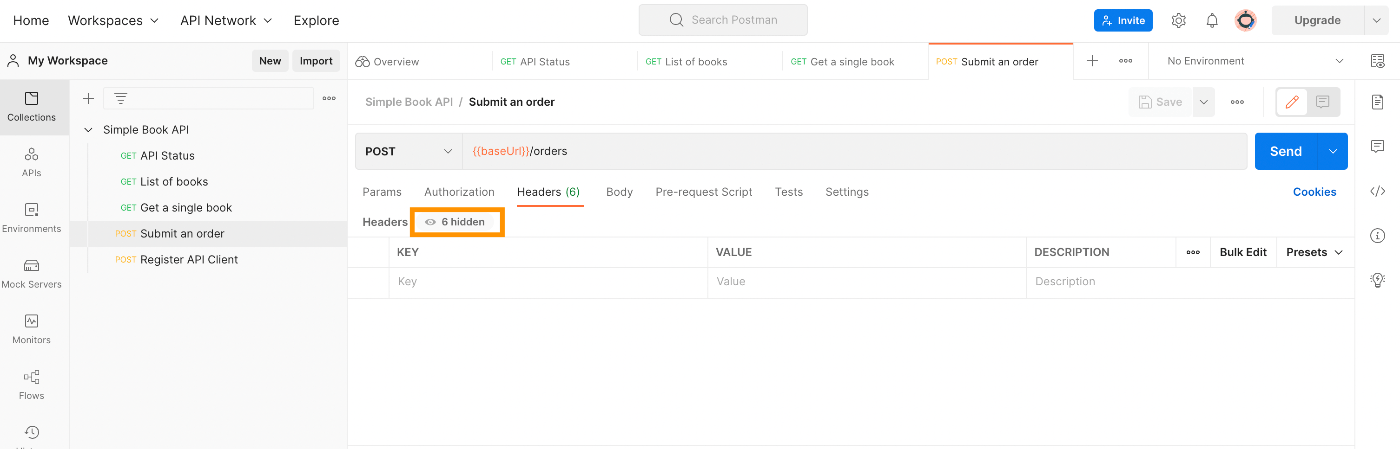
Task: Click the Send button
Action: [x=1286, y=151]
